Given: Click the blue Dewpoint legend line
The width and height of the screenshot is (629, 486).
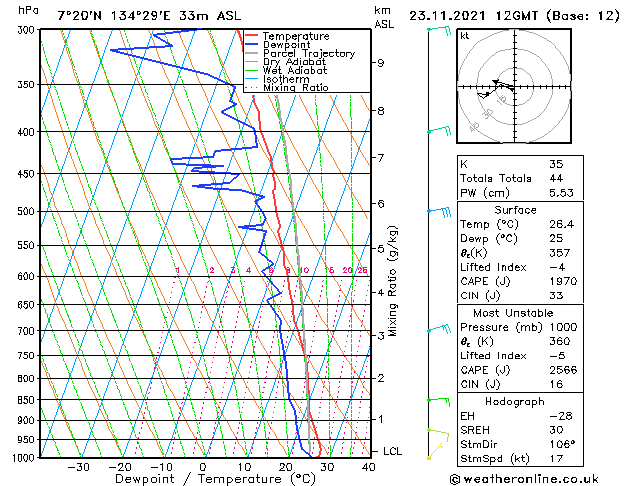Looking at the screenshot, I should coord(251,44).
